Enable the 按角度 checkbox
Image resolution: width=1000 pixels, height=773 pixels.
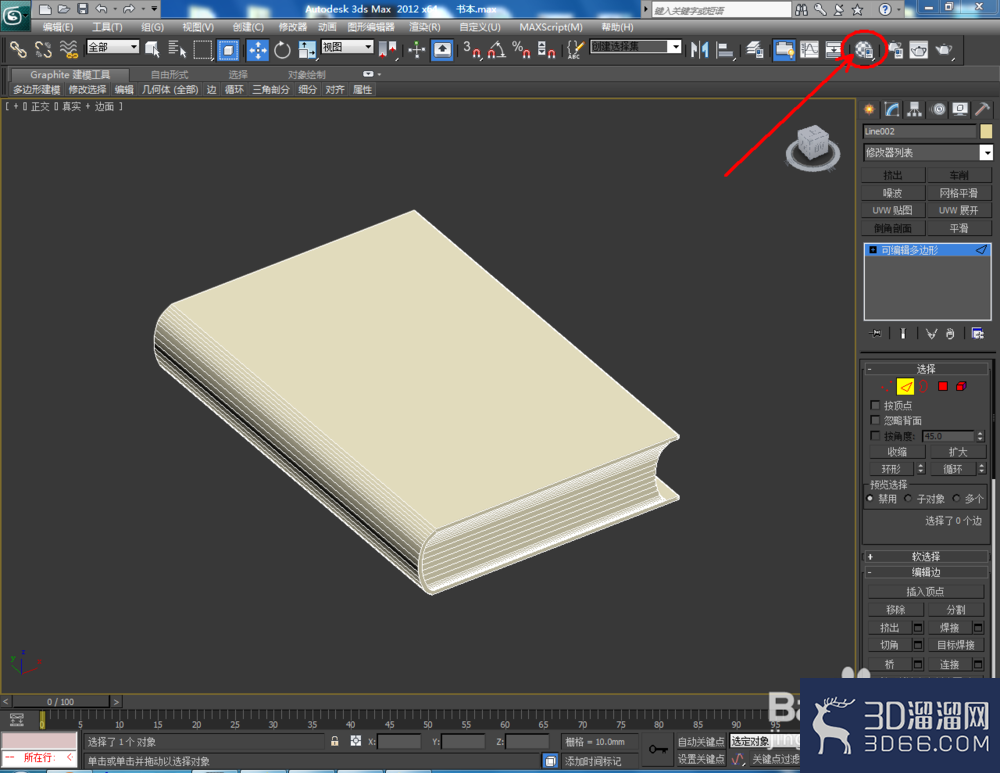pyautogui.click(x=875, y=436)
